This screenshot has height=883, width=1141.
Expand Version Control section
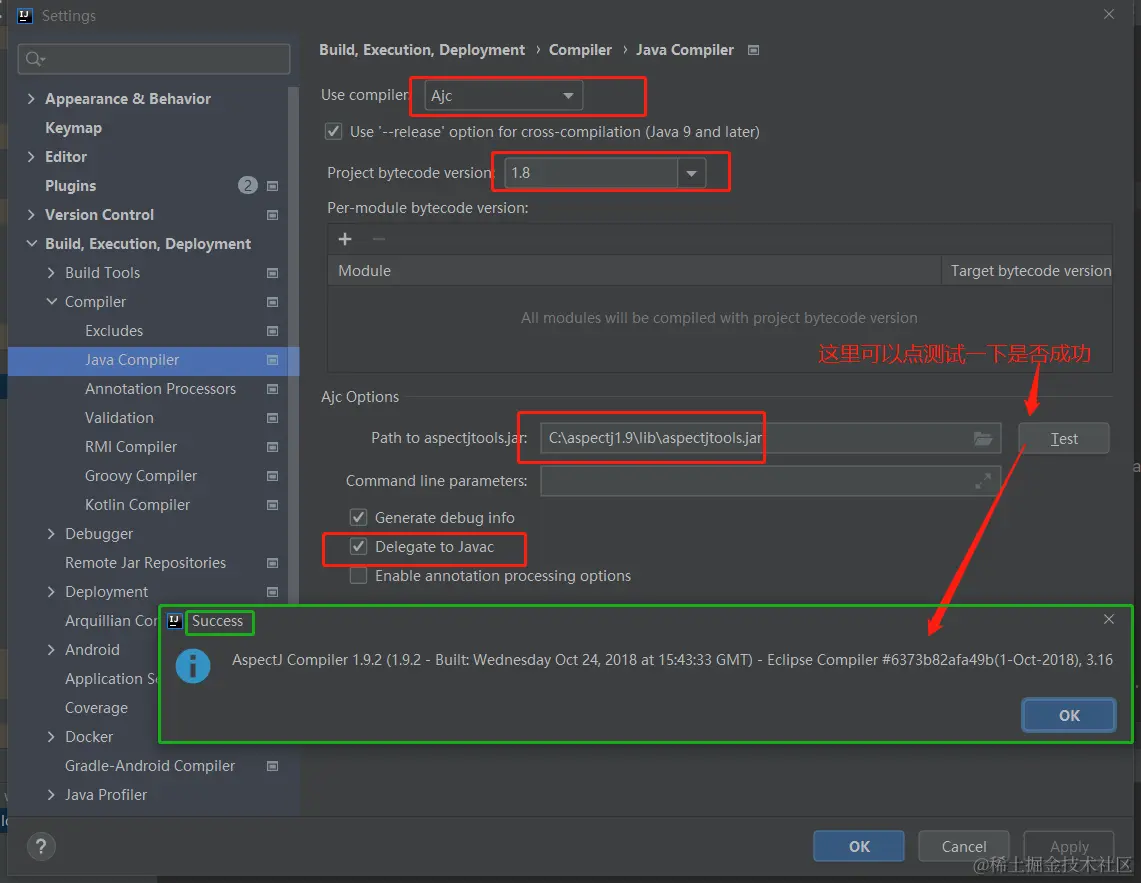[31, 215]
